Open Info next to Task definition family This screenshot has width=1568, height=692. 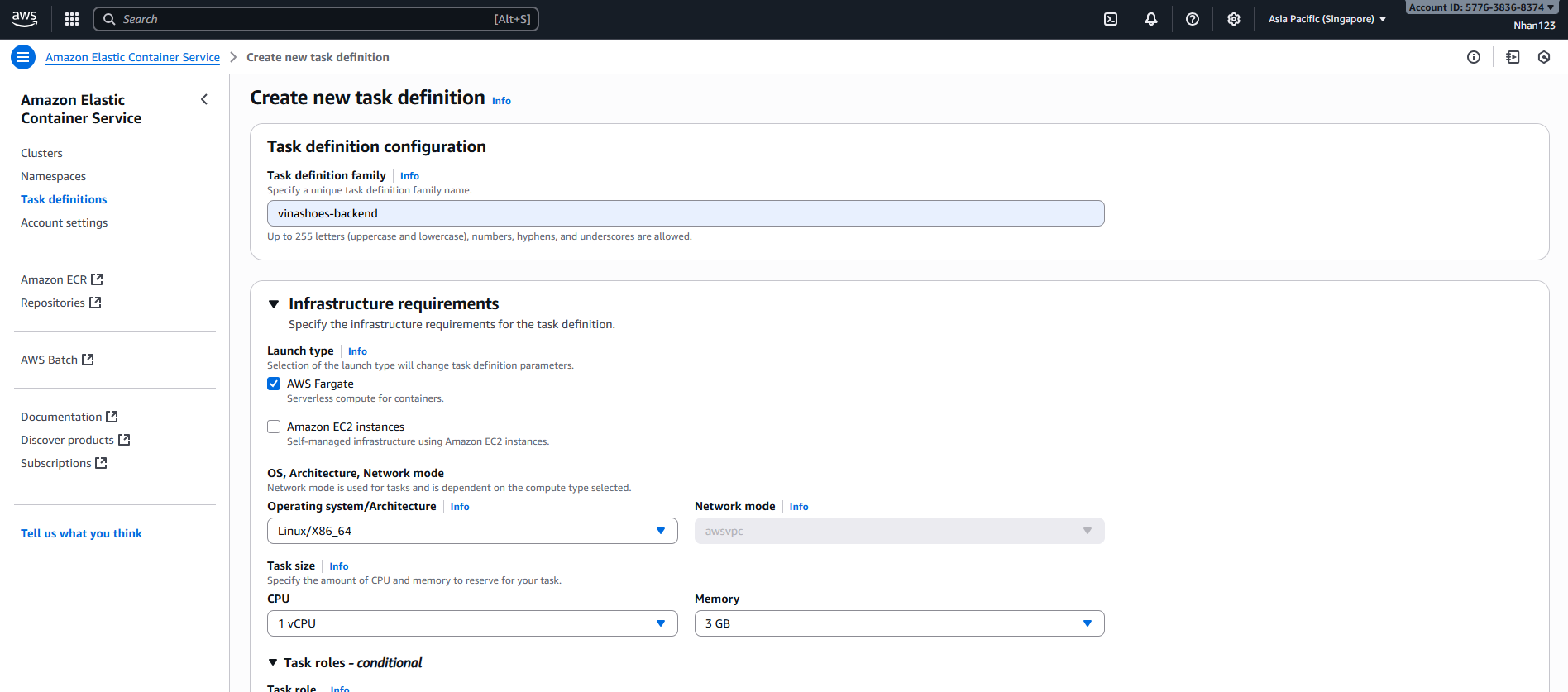point(409,176)
